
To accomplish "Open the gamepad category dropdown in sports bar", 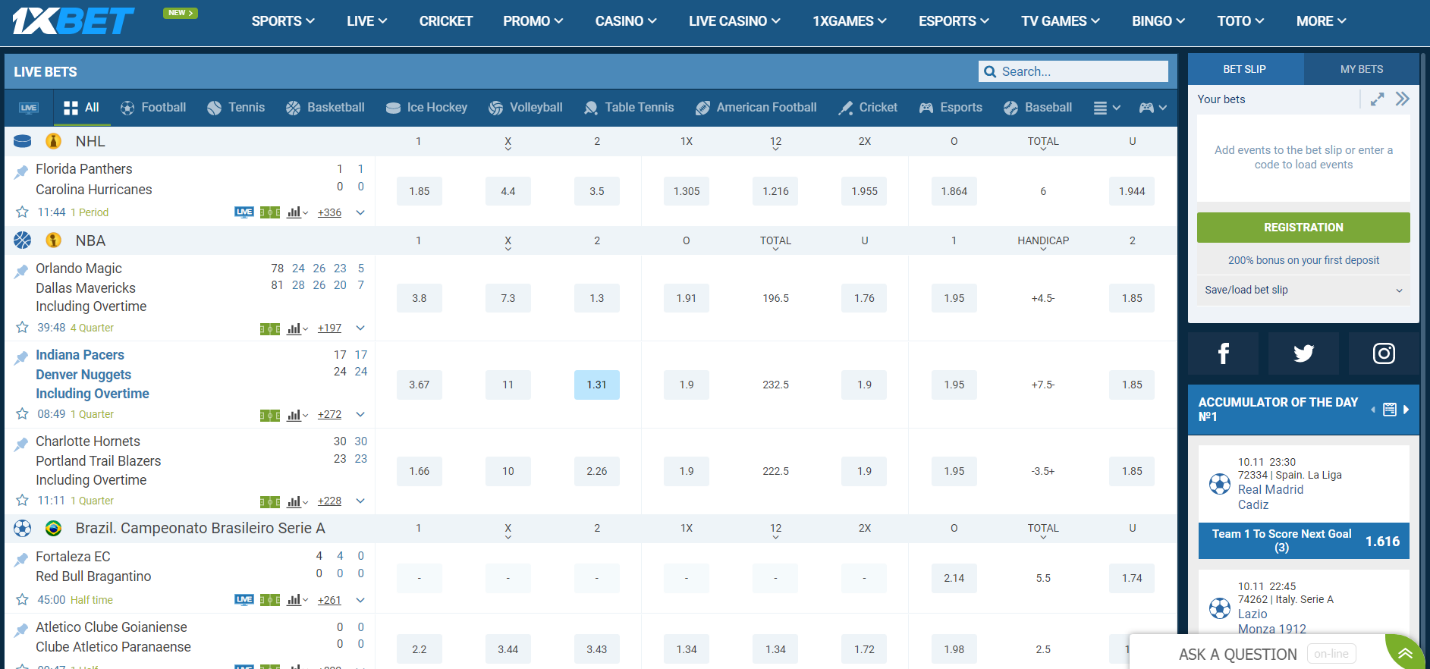I will click(x=1153, y=108).
